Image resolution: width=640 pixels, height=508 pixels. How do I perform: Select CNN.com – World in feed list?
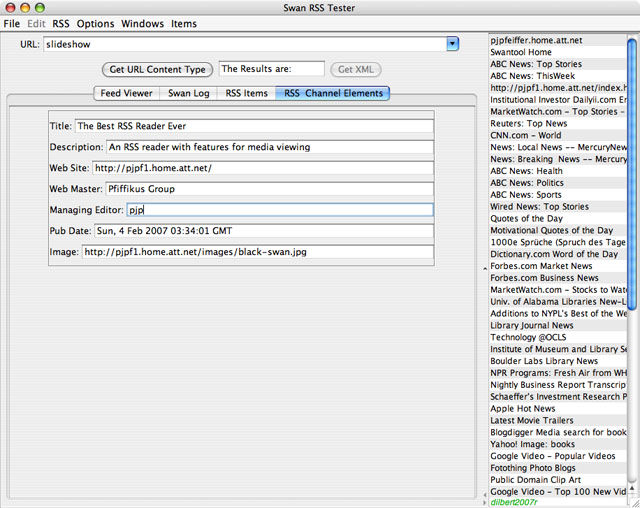[x=526, y=135]
